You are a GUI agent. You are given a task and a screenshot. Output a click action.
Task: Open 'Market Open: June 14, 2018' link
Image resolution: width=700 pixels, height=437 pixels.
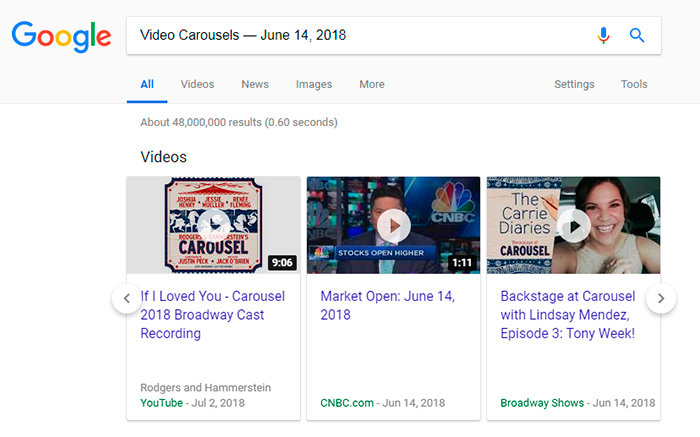point(388,305)
